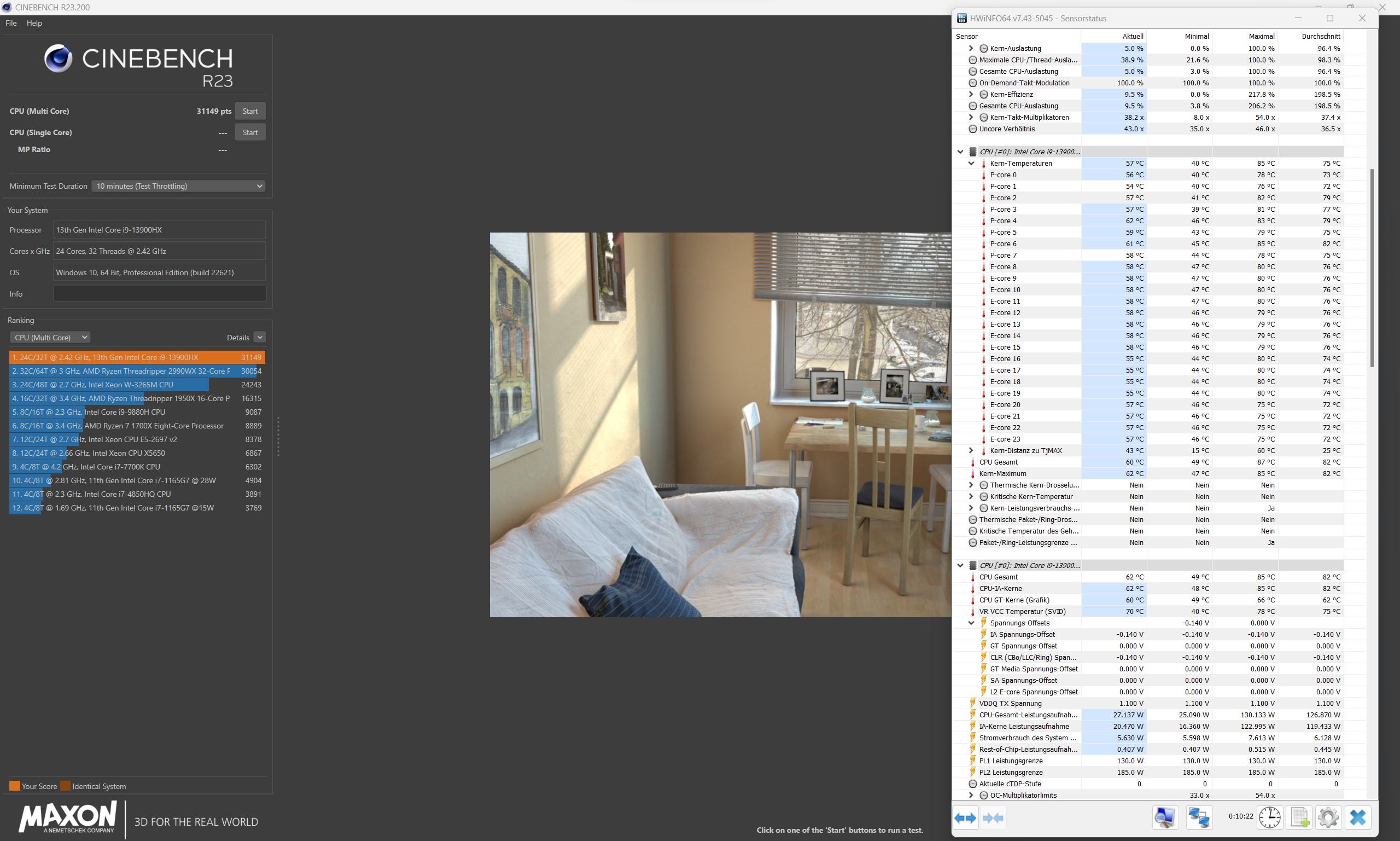Select the Thermische Paket-/Ring-Dros... row
The width and height of the screenshot is (1400, 841).
pos(1148,520)
